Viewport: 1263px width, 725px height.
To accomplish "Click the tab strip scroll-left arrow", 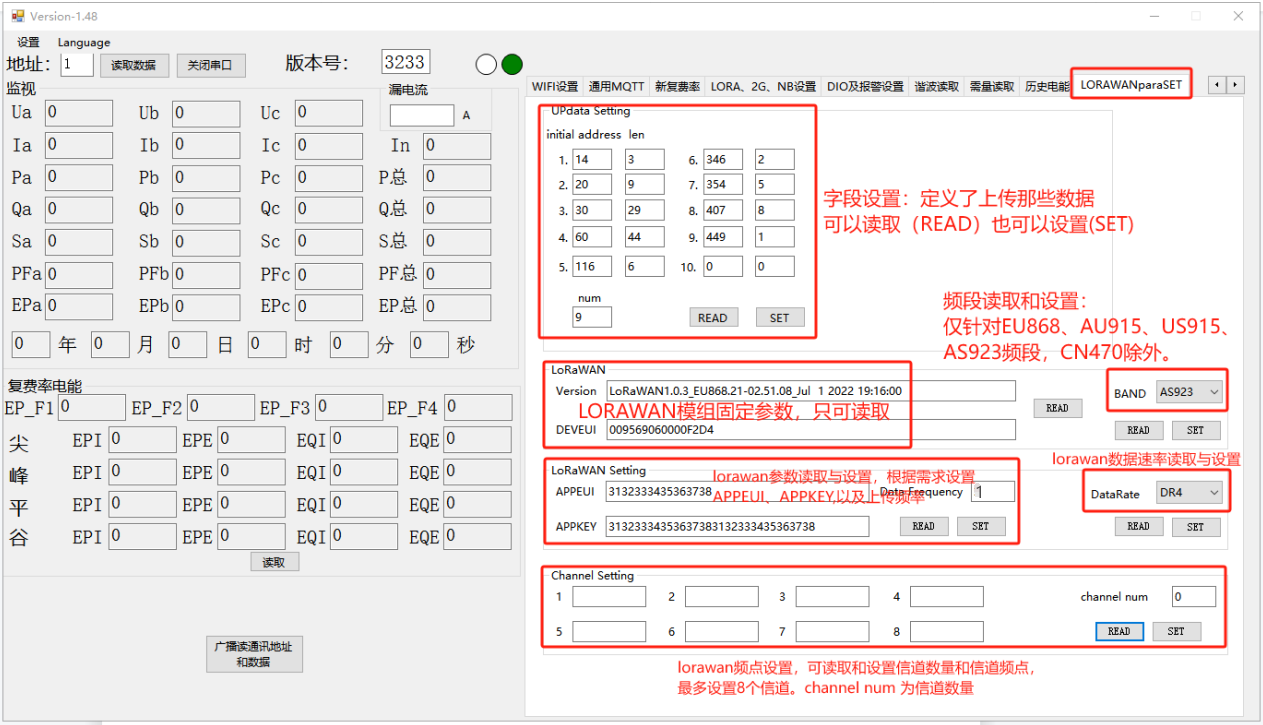I will click(1217, 86).
